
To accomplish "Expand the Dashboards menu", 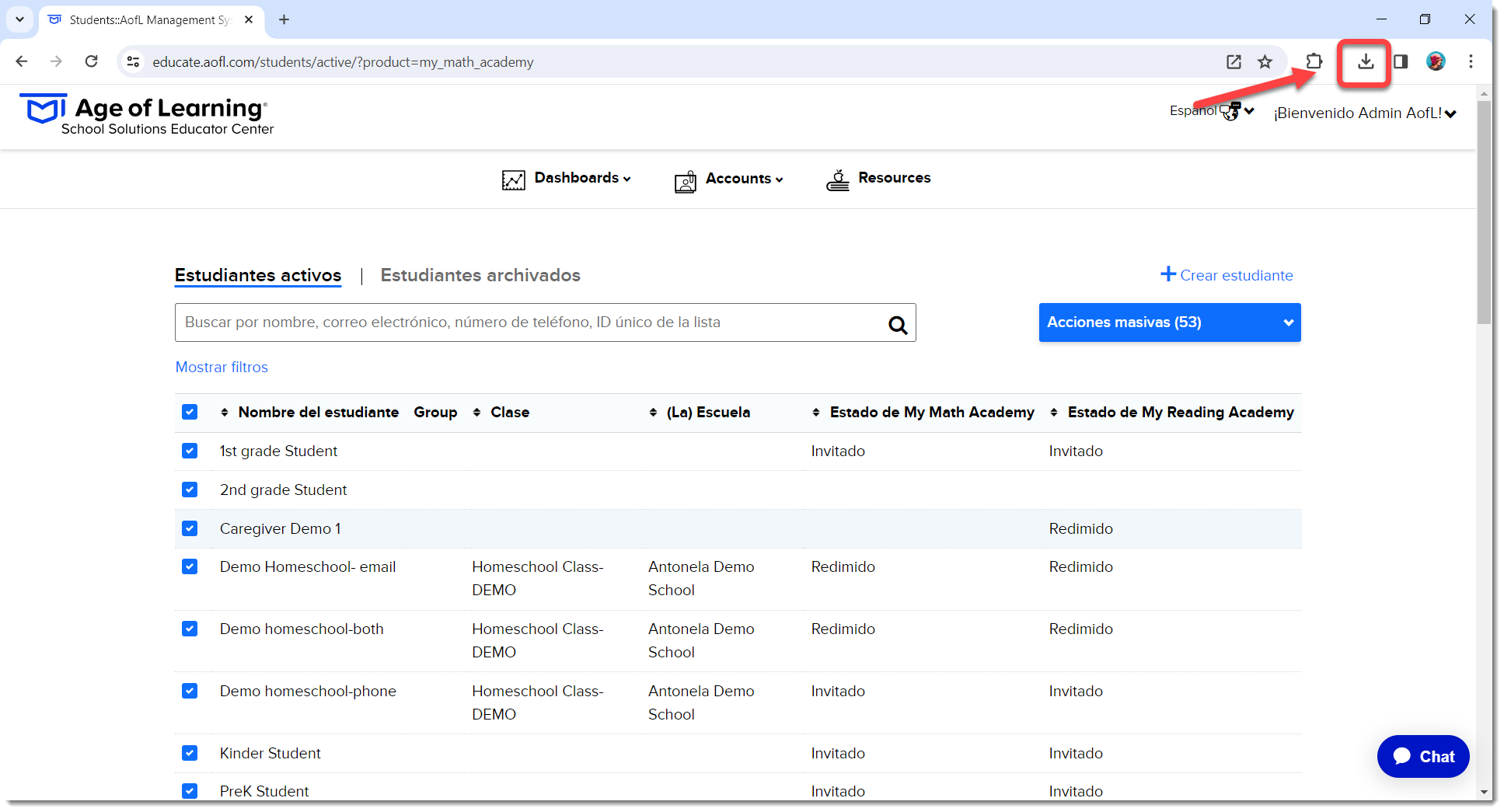I will coord(582,178).
